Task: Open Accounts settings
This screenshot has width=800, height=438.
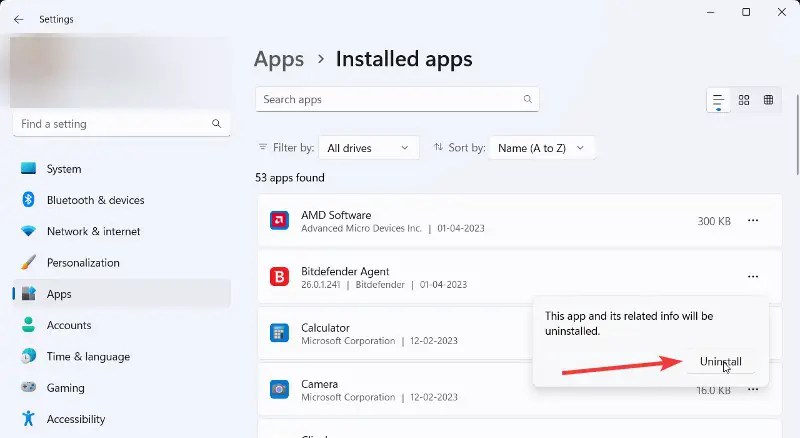Action: coord(121,325)
